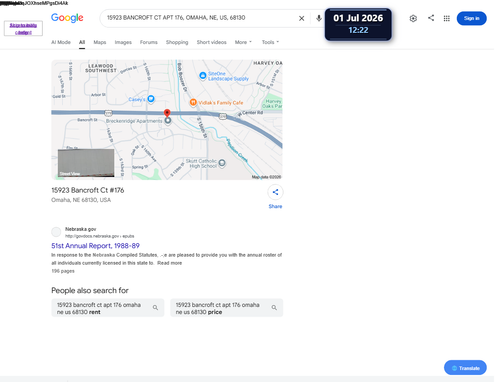Image resolution: width=500 pixels, height=382 pixels.
Task: Select the All results tab
Action: point(82,42)
